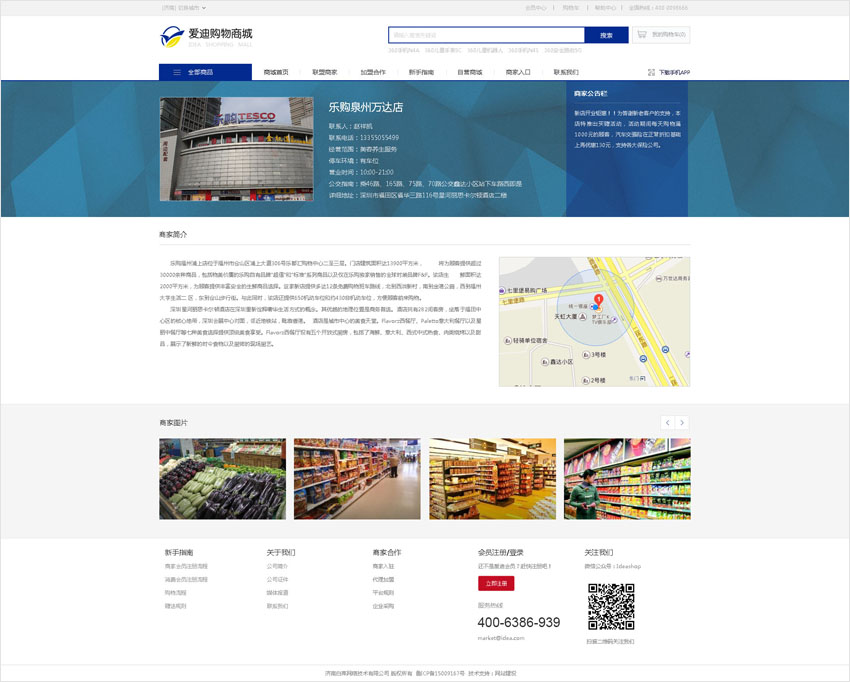850x682 pixels.
Task: Show previous merchant photos with left arrow
Action: pyautogui.click(x=667, y=423)
